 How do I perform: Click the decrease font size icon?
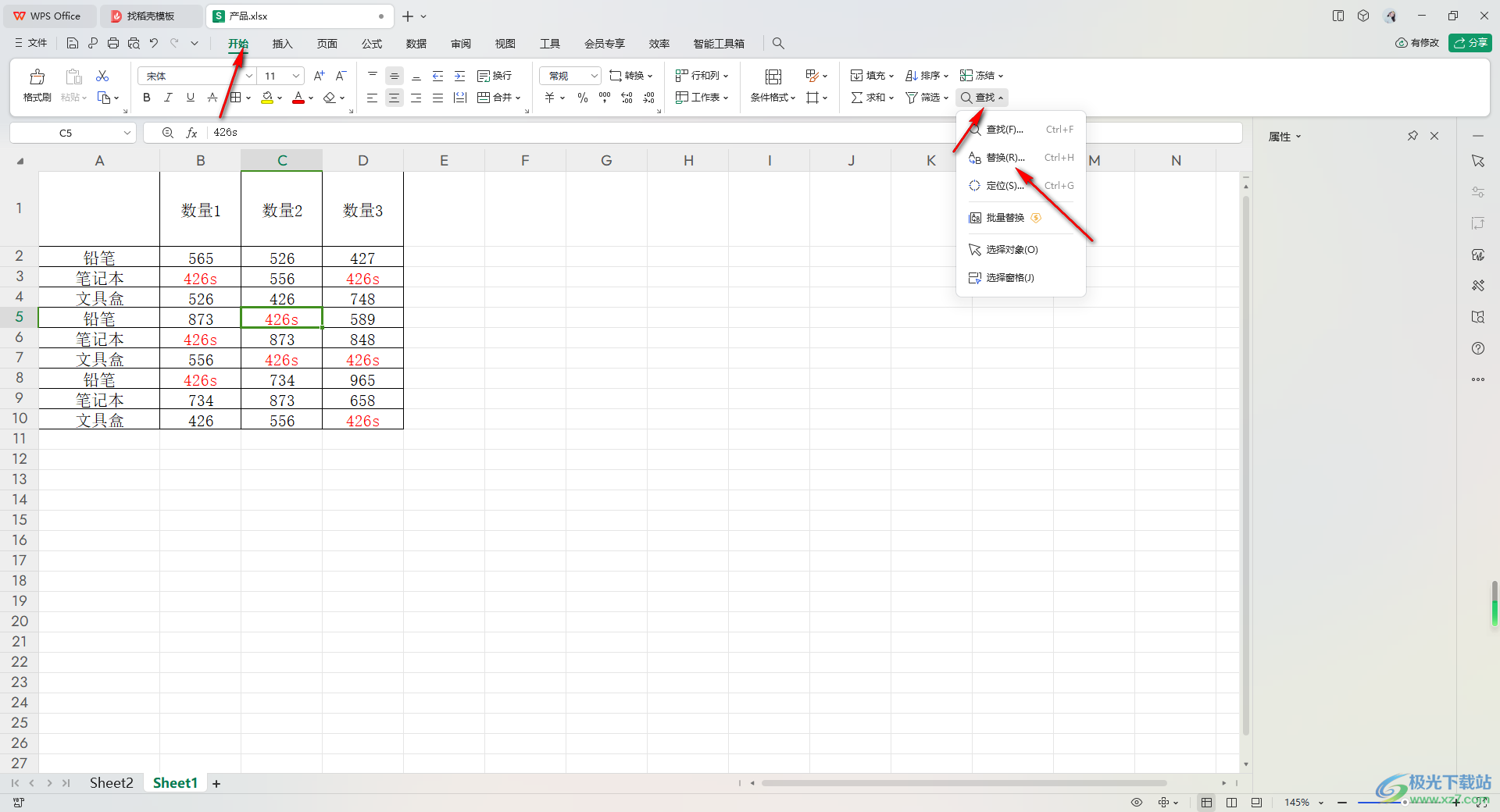click(341, 76)
